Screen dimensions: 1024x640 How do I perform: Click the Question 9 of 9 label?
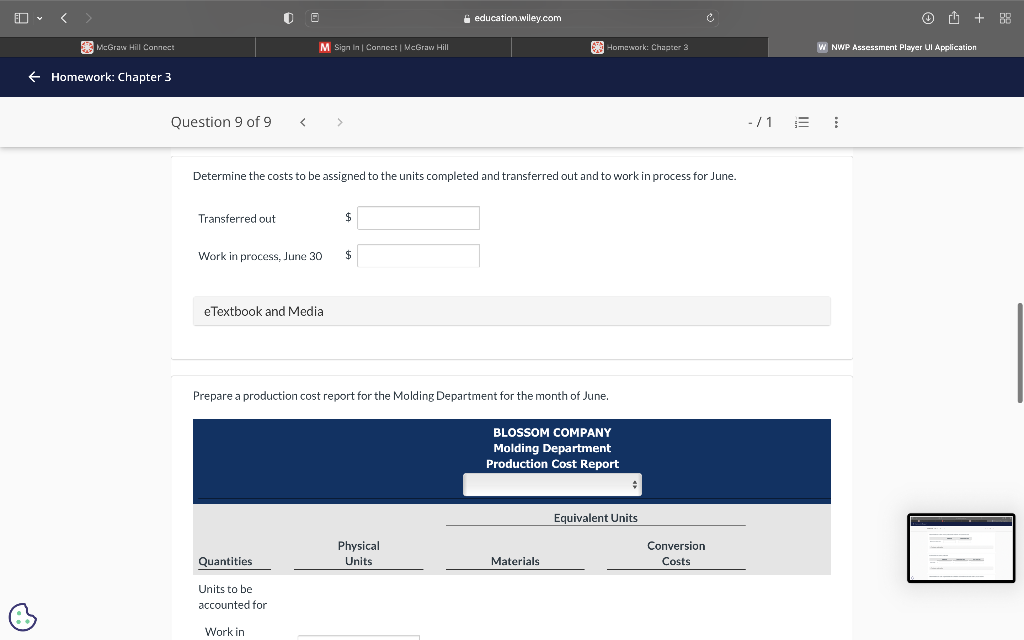221,122
